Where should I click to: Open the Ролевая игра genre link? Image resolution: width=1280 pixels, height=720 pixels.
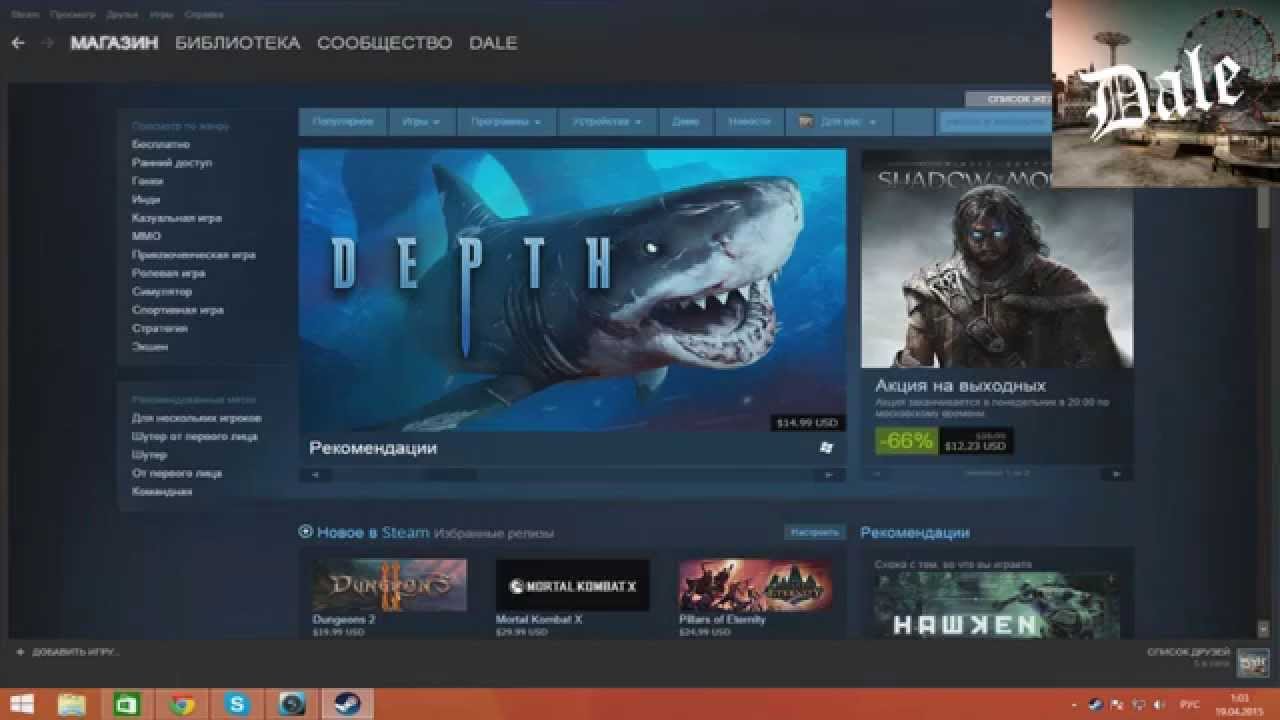pyautogui.click(x=168, y=273)
